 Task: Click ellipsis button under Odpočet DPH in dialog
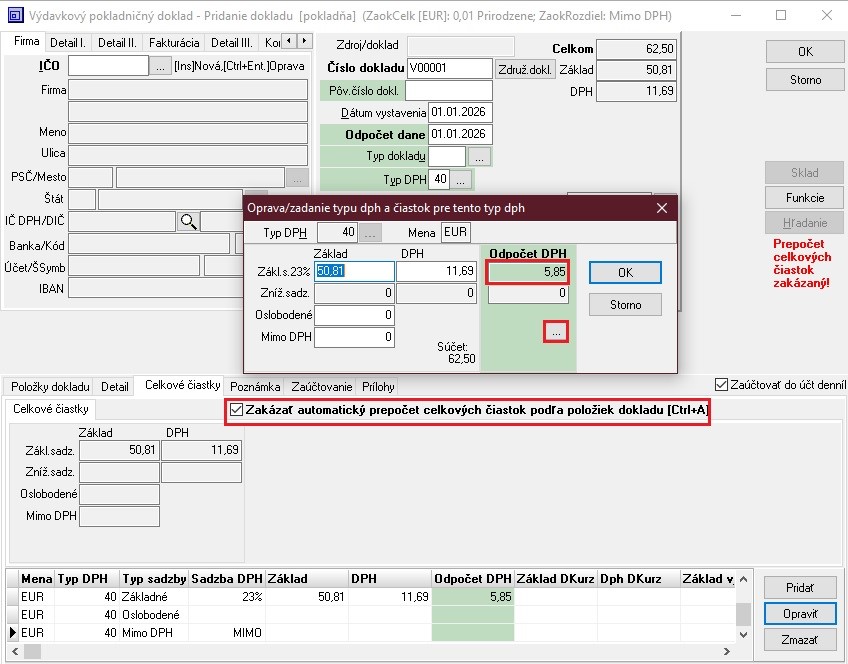(556, 331)
